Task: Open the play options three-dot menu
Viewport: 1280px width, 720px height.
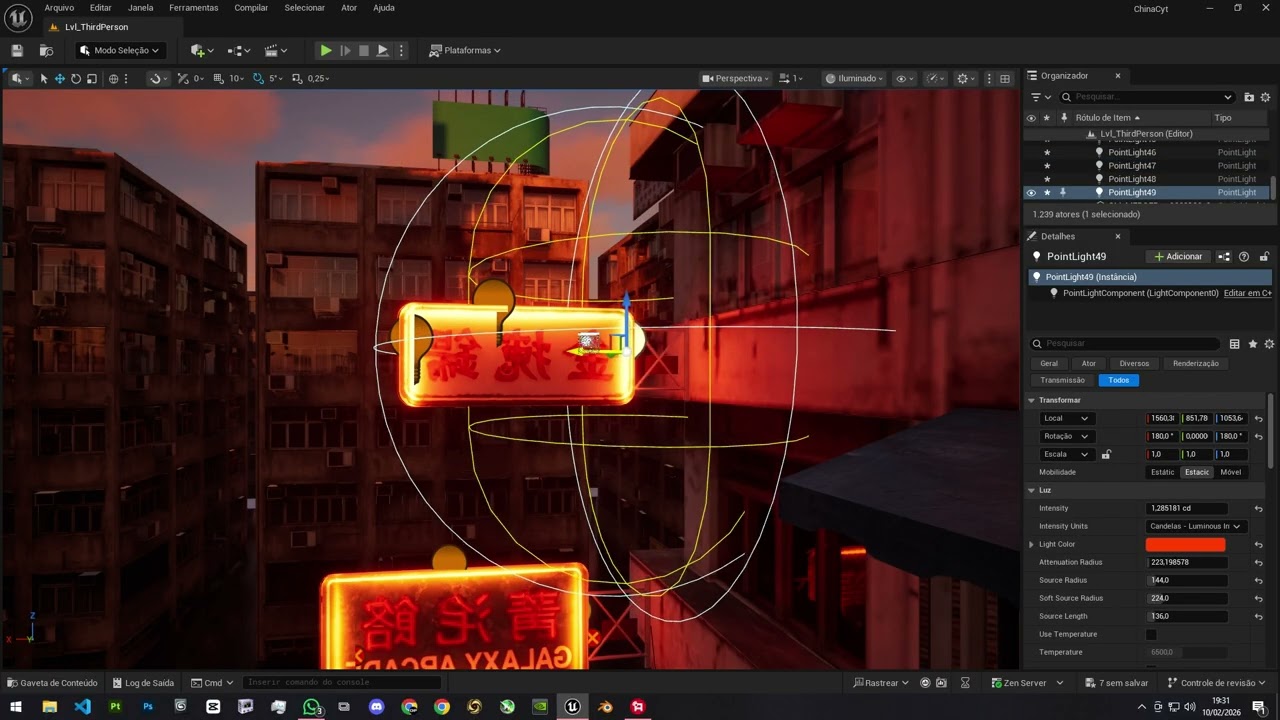Action: (x=402, y=50)
